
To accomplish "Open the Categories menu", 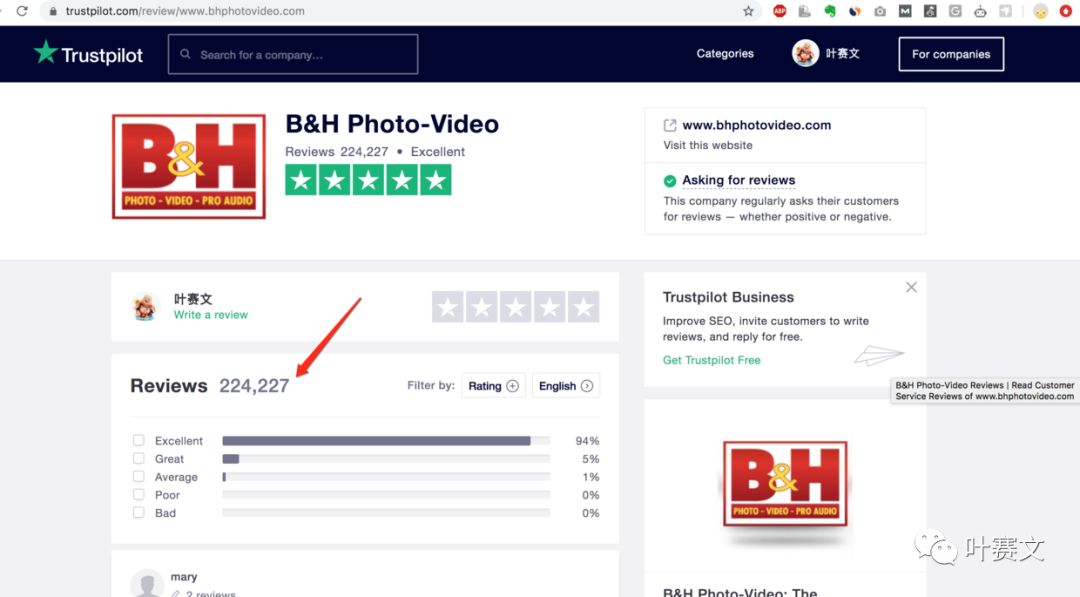I will tap(725, 54).
